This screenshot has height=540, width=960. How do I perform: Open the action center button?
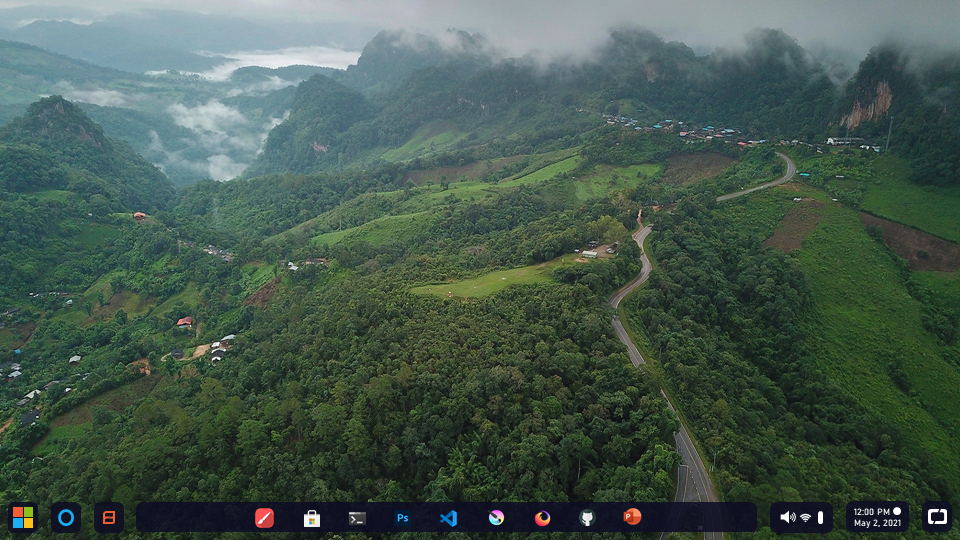click(937, 517)
